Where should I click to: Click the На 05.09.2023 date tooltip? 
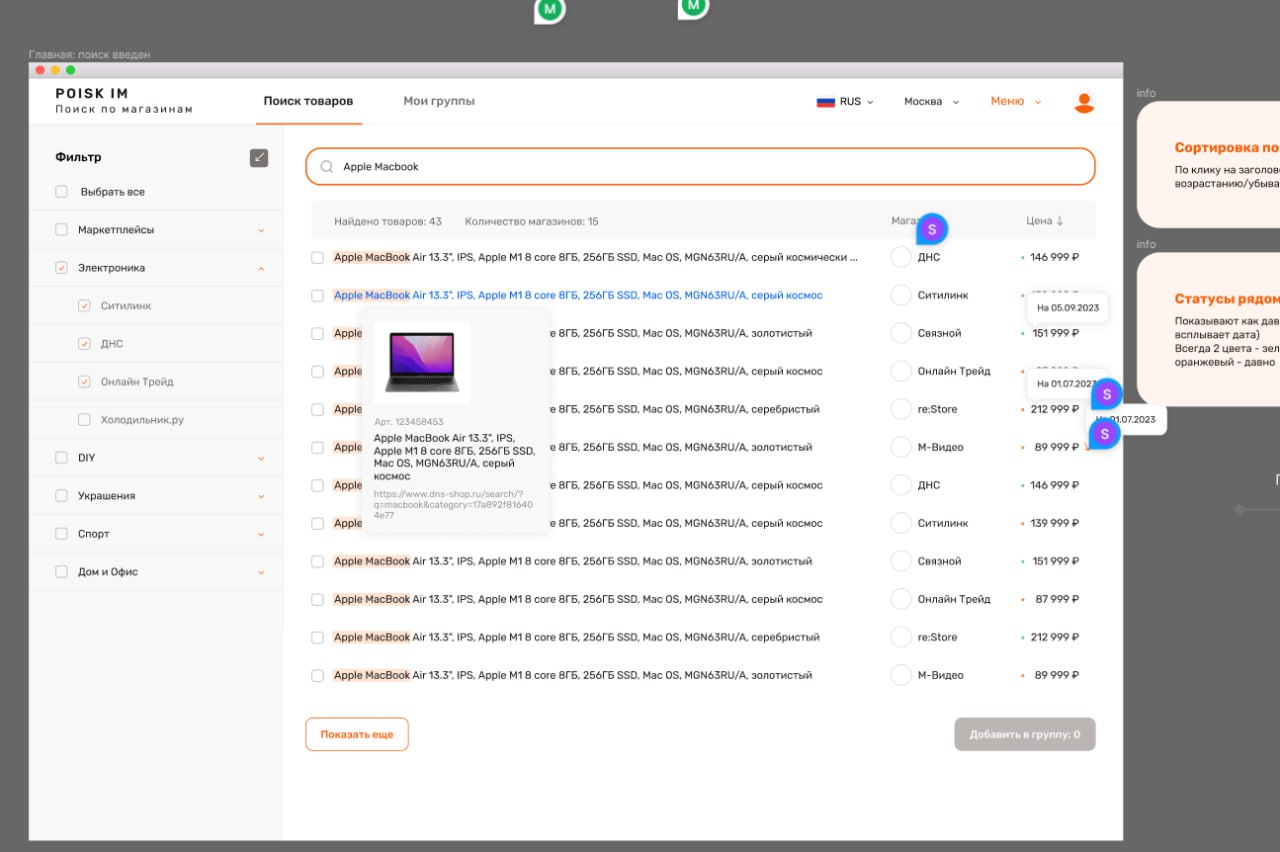tap(1068, 308)
